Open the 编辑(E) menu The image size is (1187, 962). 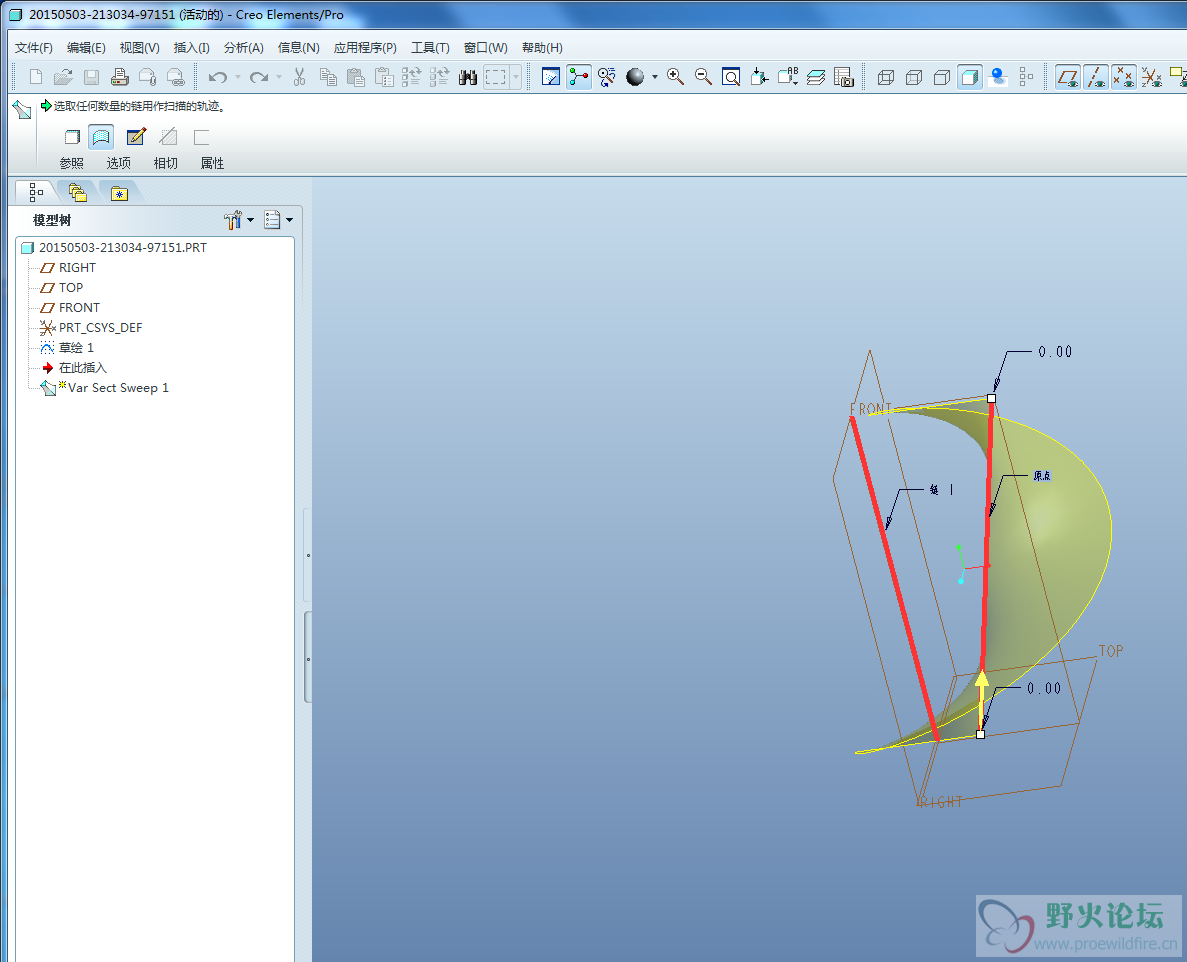click(86, 48)
